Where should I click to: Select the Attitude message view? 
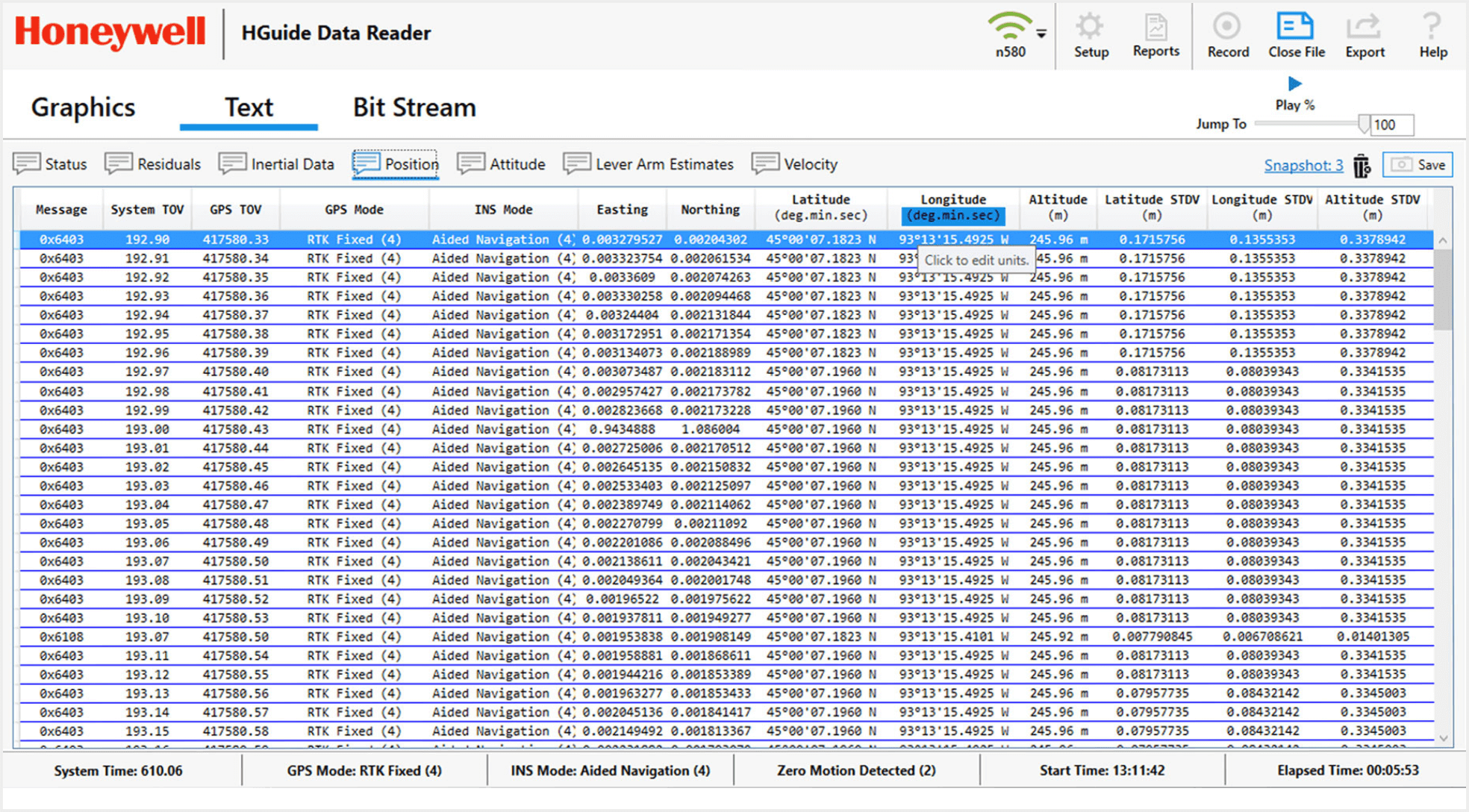(501, 164)
